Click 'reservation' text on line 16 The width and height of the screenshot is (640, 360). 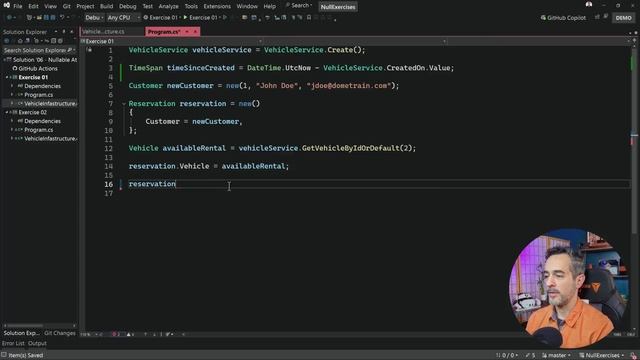[152, 184]
